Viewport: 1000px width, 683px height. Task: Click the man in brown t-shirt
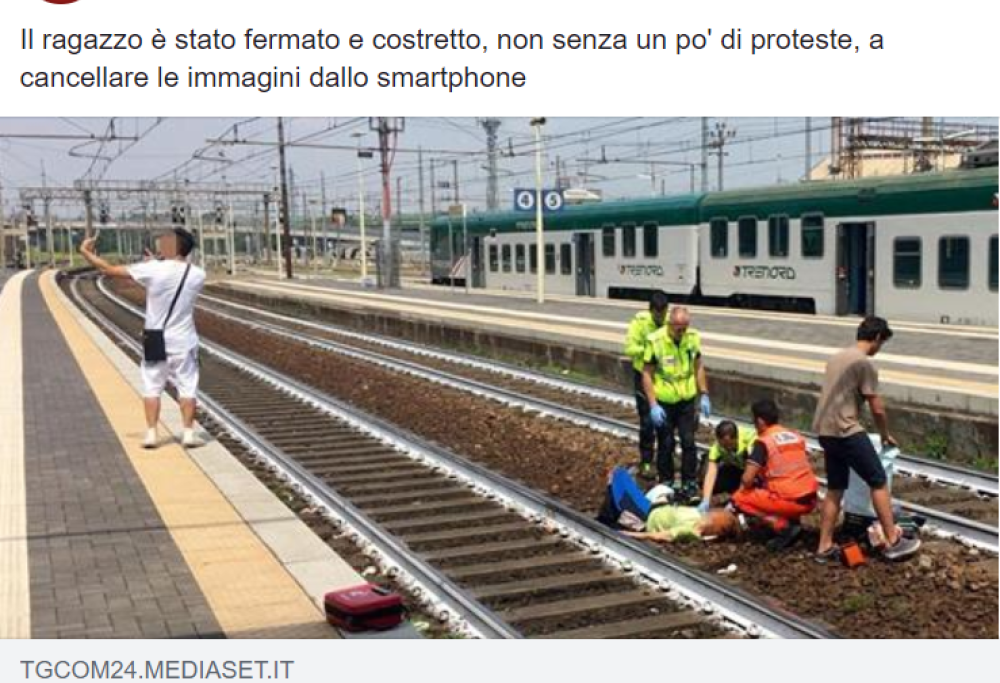tap(857, 439)
